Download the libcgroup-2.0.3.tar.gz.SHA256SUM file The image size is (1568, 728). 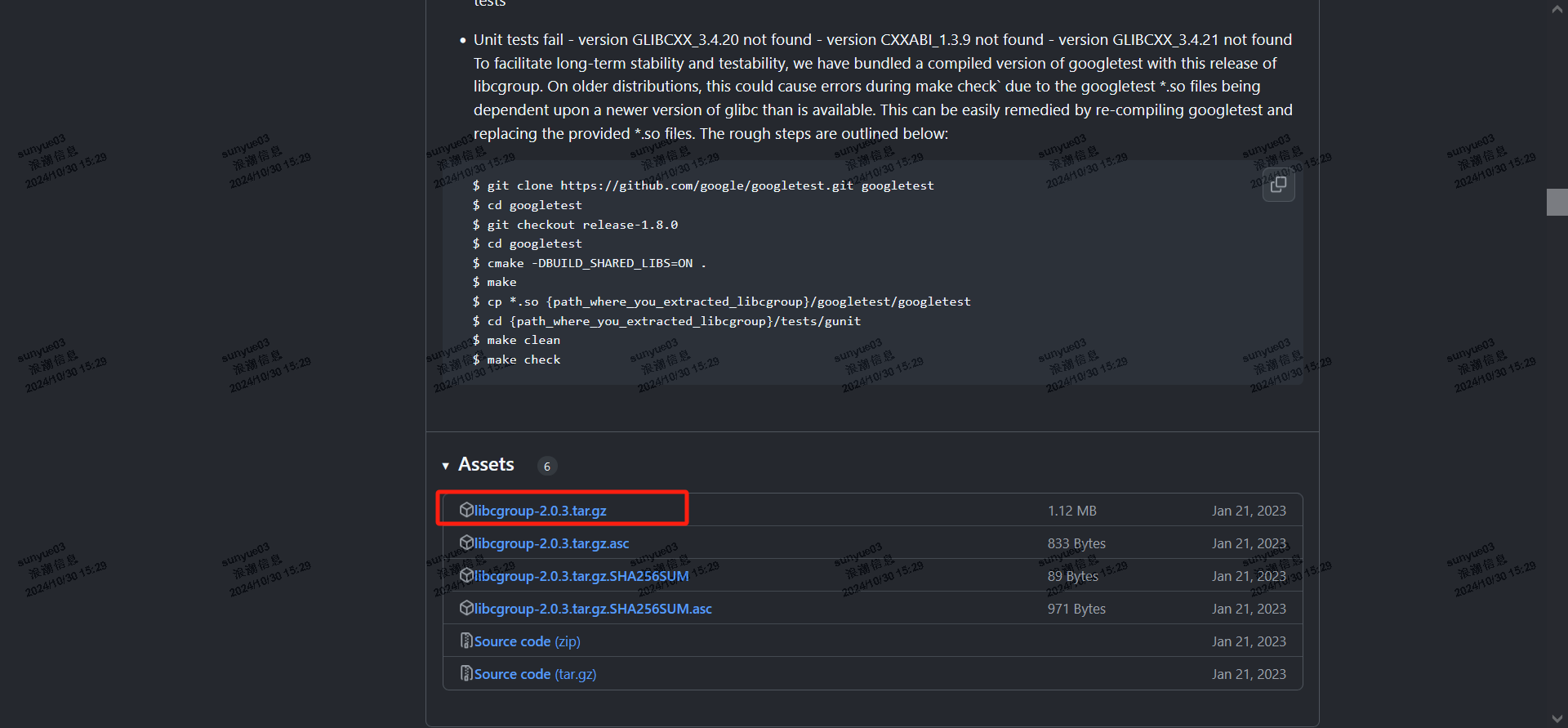pyautogui.click(x=581, y=576)
